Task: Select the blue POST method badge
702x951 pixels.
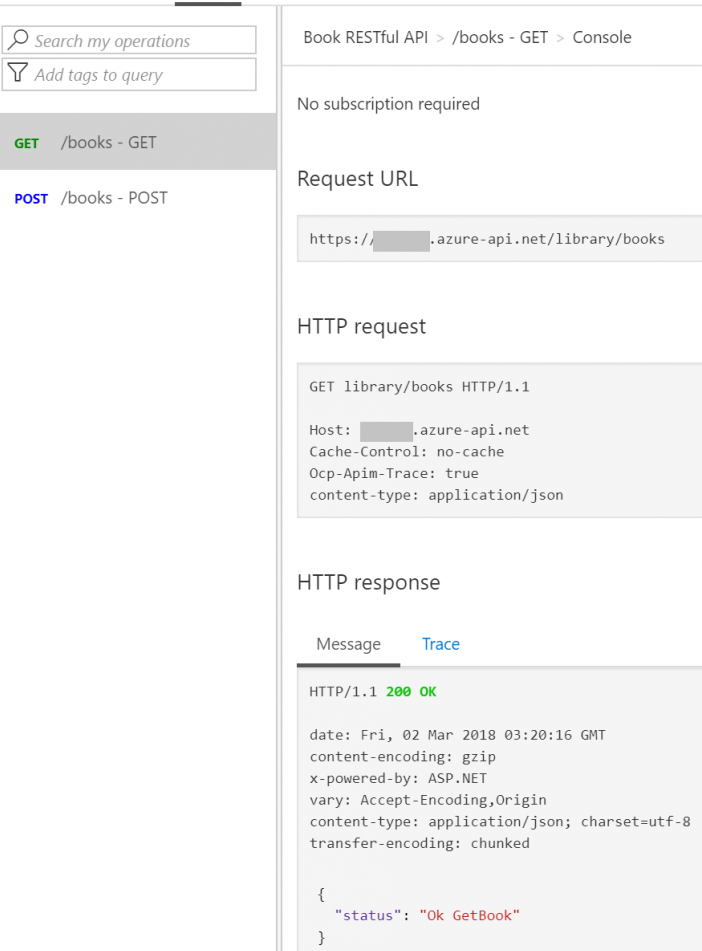Action: pyautogui.click(x=30, y=198)
